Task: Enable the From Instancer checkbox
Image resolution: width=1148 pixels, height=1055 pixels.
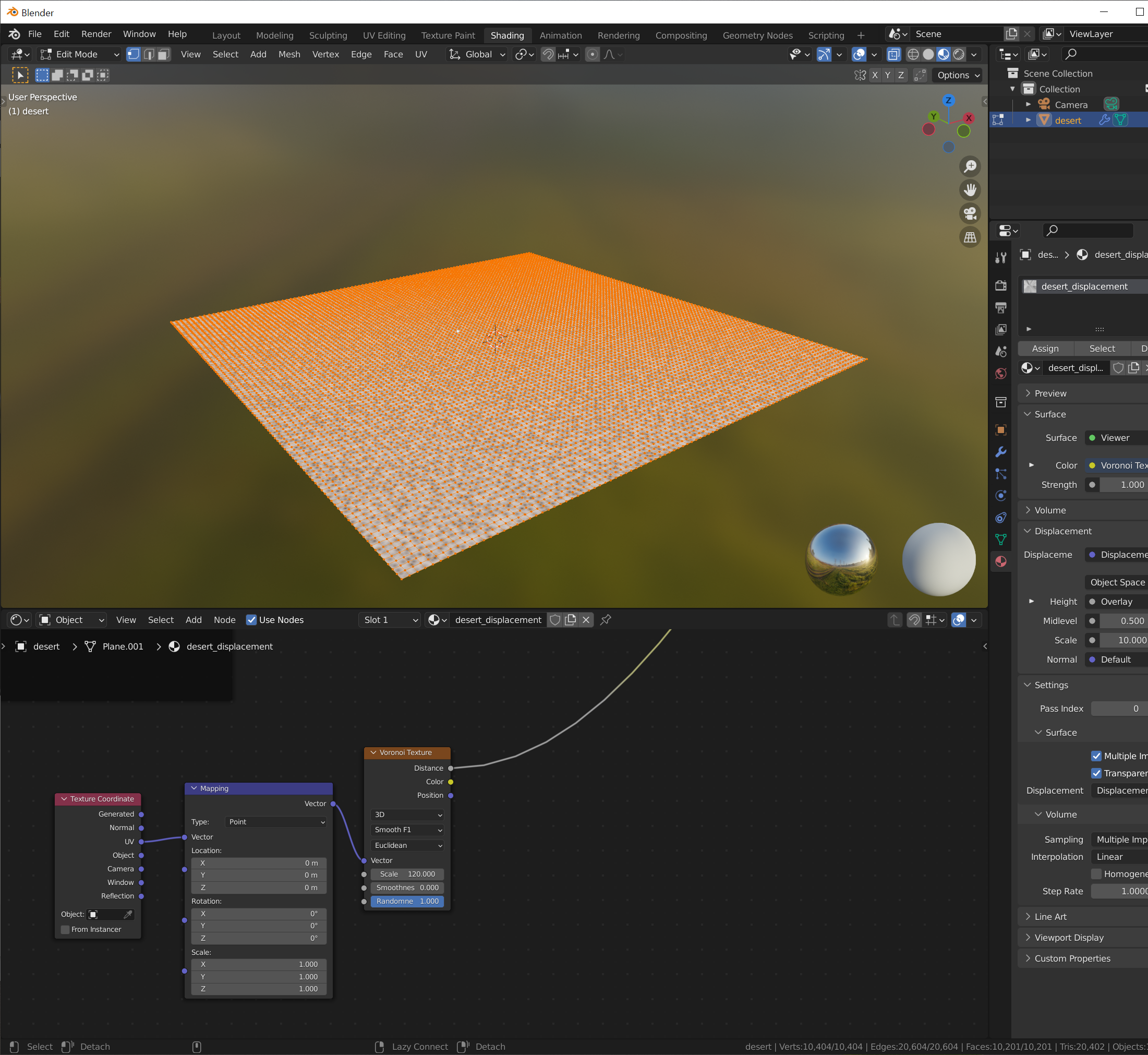Action: point(66,929)
